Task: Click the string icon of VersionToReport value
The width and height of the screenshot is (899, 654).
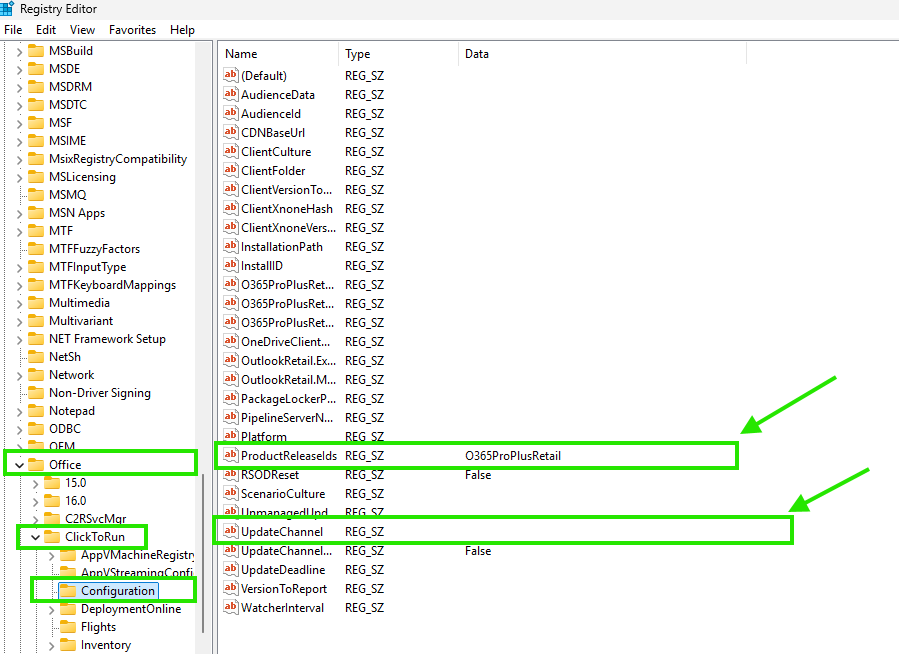Action: pyautogui.click(x=230, y=588)
